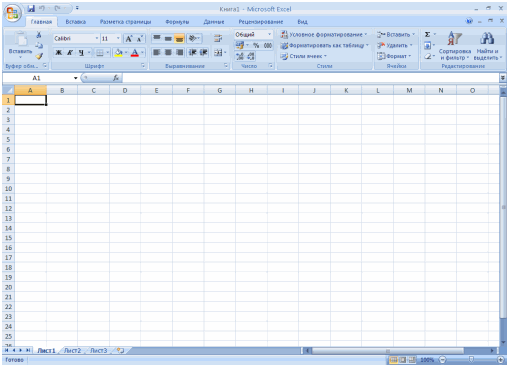This screenshot has width=509, height=367.
Task: Expand the formula bar
Action: click(x=502, y=78)
